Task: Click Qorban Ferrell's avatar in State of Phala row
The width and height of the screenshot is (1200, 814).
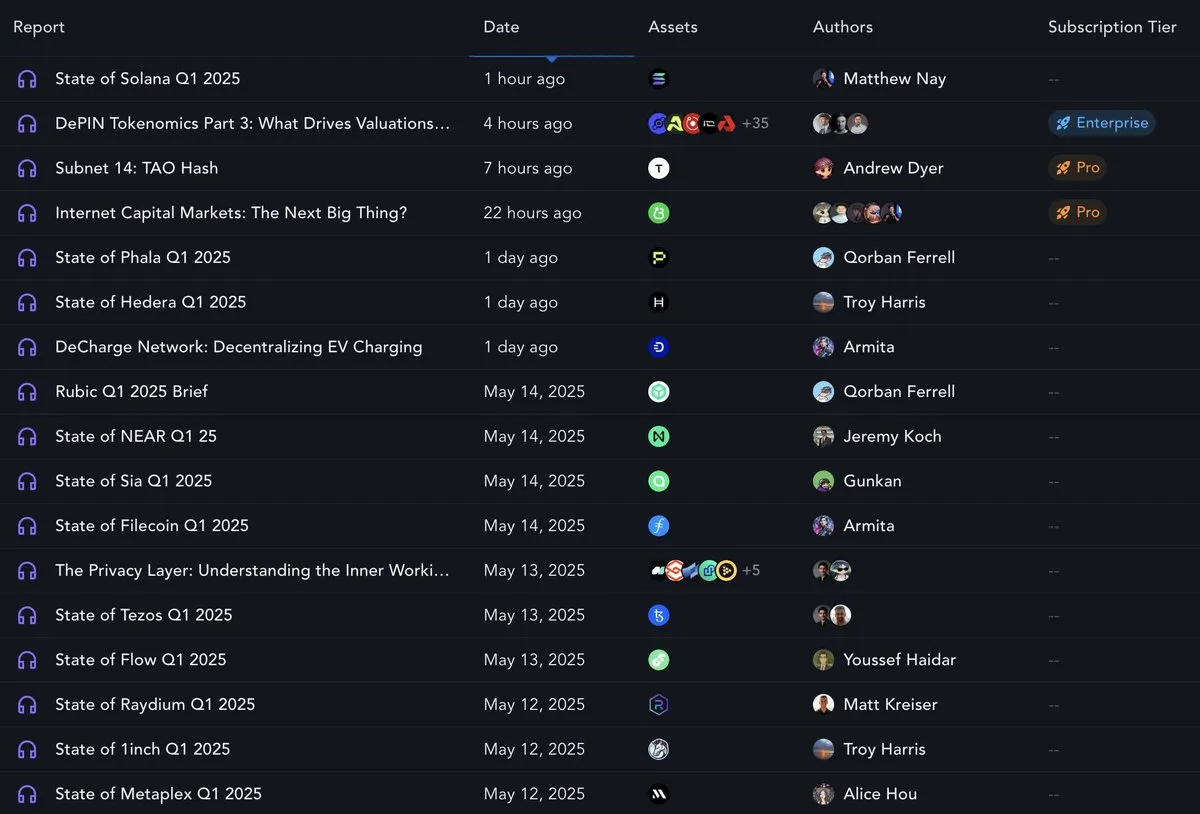Action: coord(823,258)
